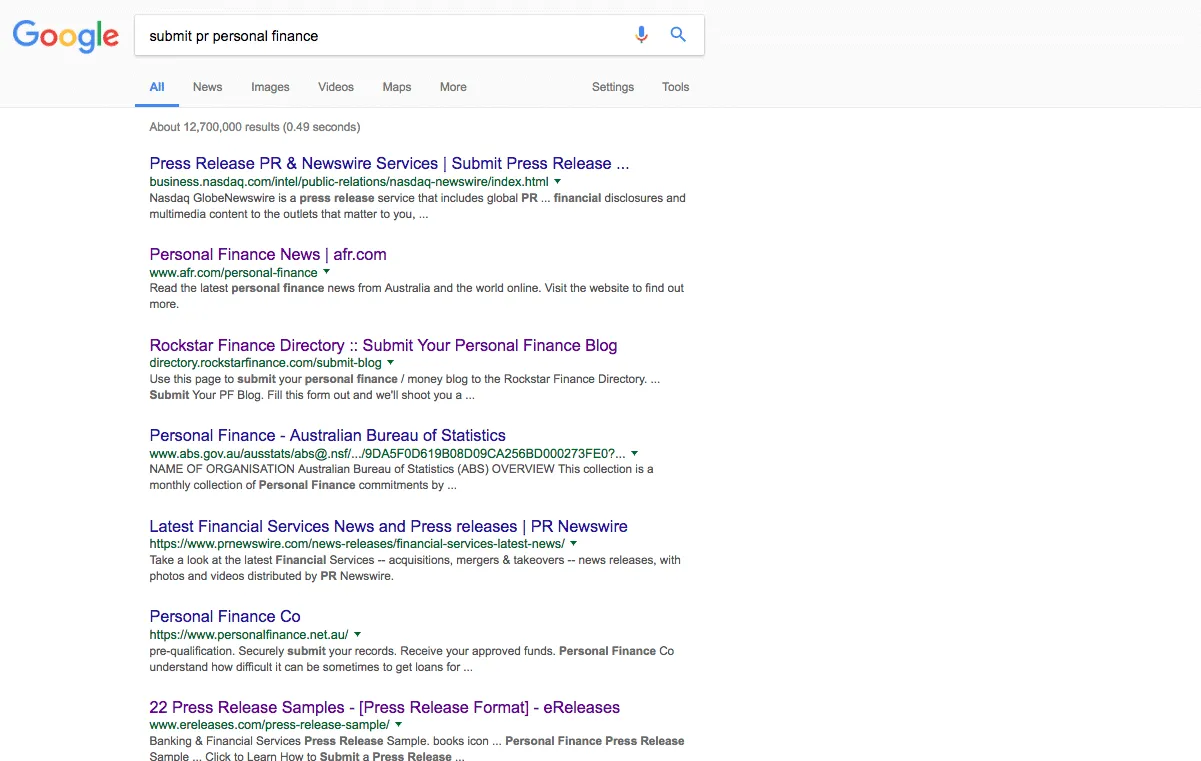Click the About 12,700,000 results text
1201x761 pixels.
(255, 127)
